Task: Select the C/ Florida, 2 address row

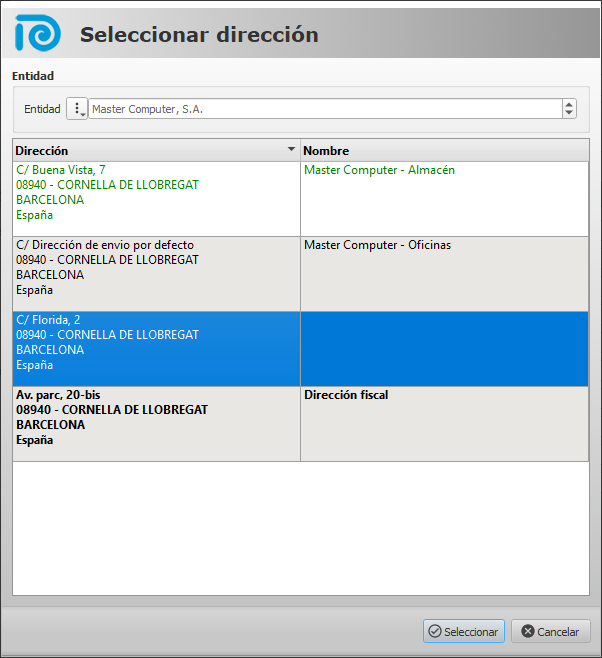Action: (x=156, y=342)
